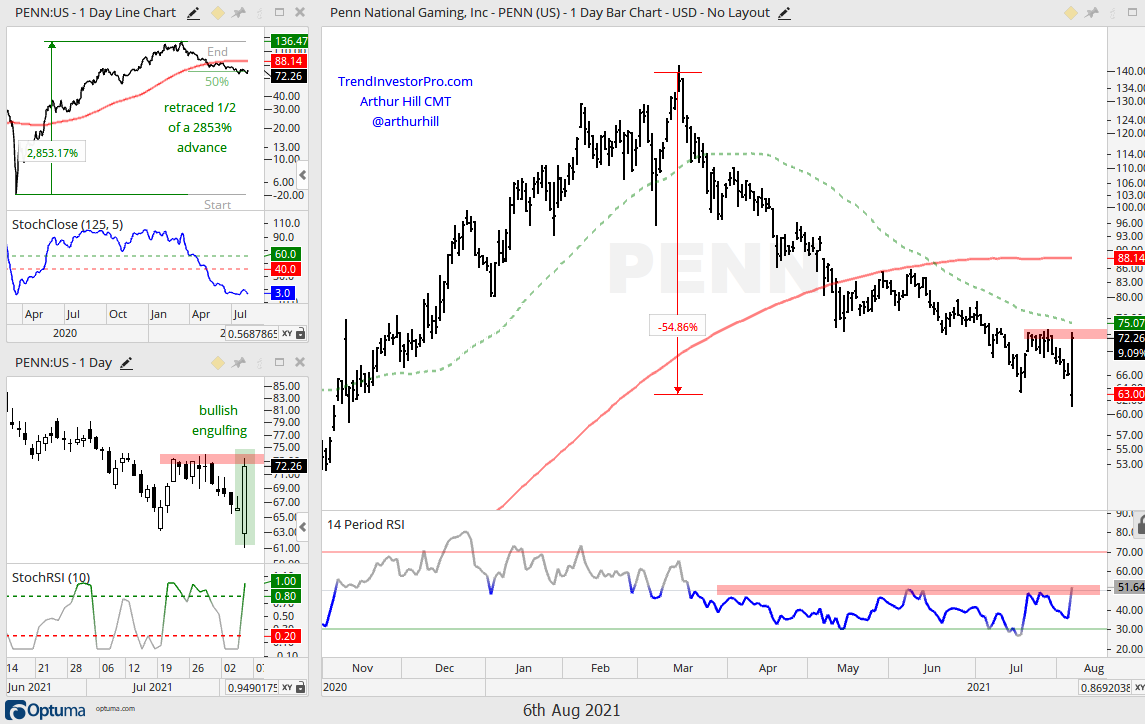1145x724 pixels.
Task: Select the bullish engulfing annotation text
Action: coord(219,420)
